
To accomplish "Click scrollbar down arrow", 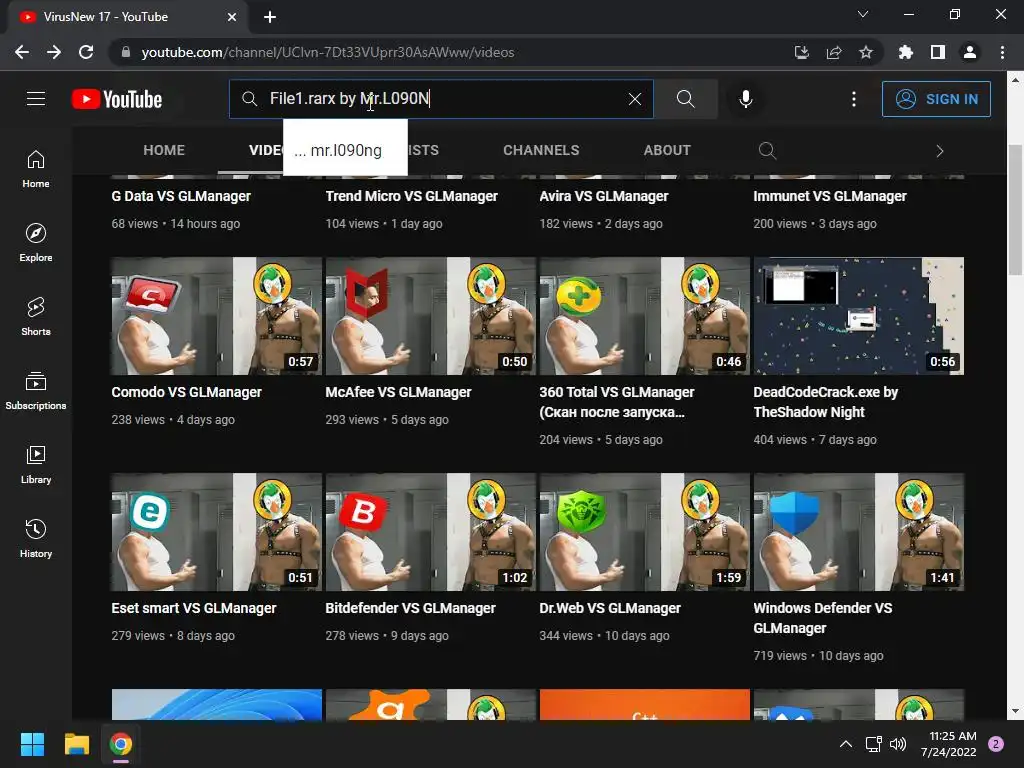I will 1015,711.
